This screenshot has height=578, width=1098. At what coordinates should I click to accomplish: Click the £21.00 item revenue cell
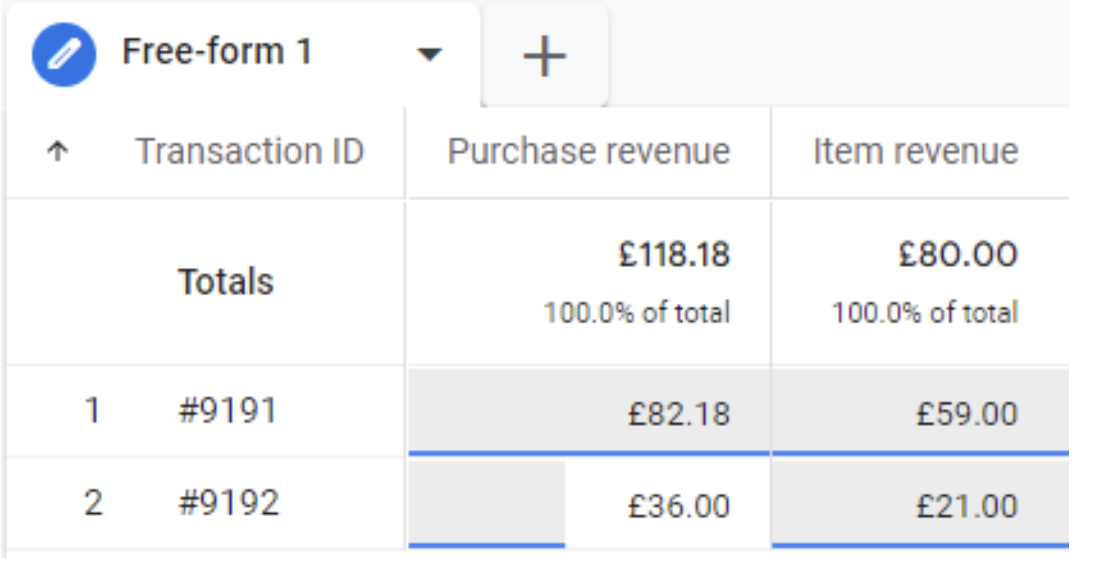pyautogui.click(x=920, y=504)
